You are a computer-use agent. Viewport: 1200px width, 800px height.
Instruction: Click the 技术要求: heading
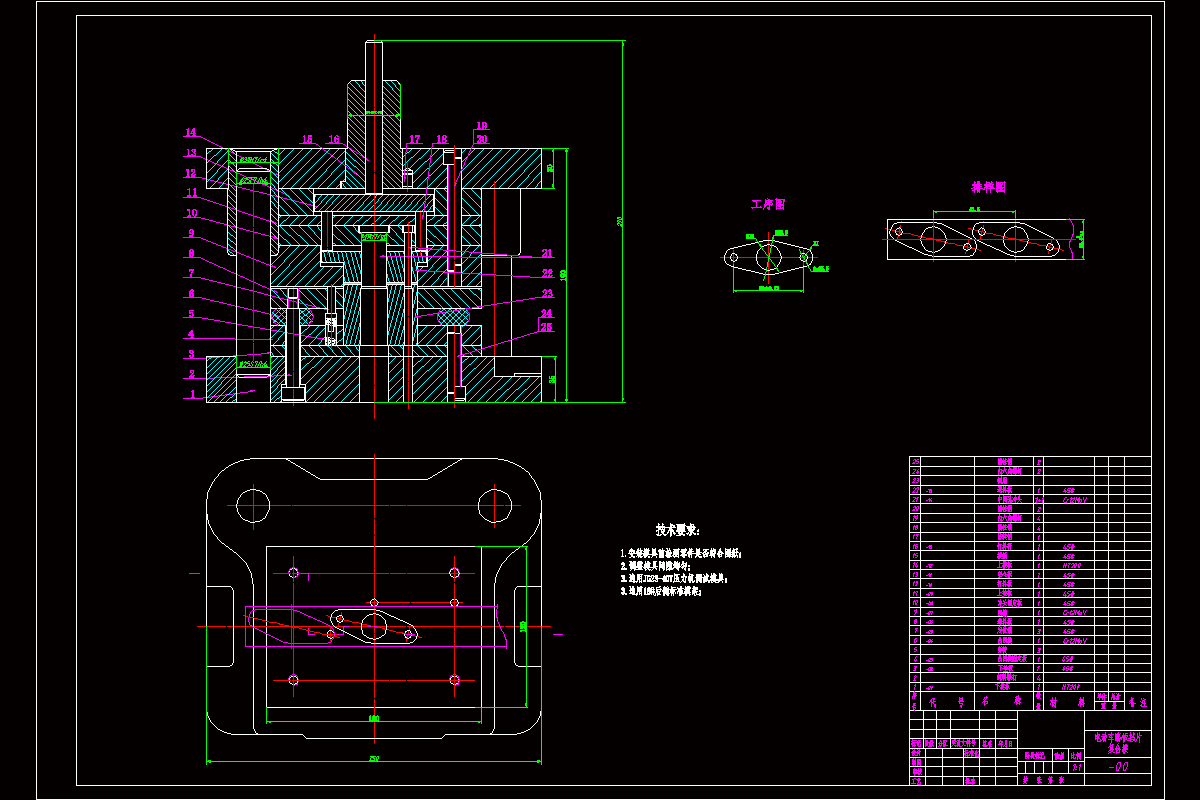(678, 529)
